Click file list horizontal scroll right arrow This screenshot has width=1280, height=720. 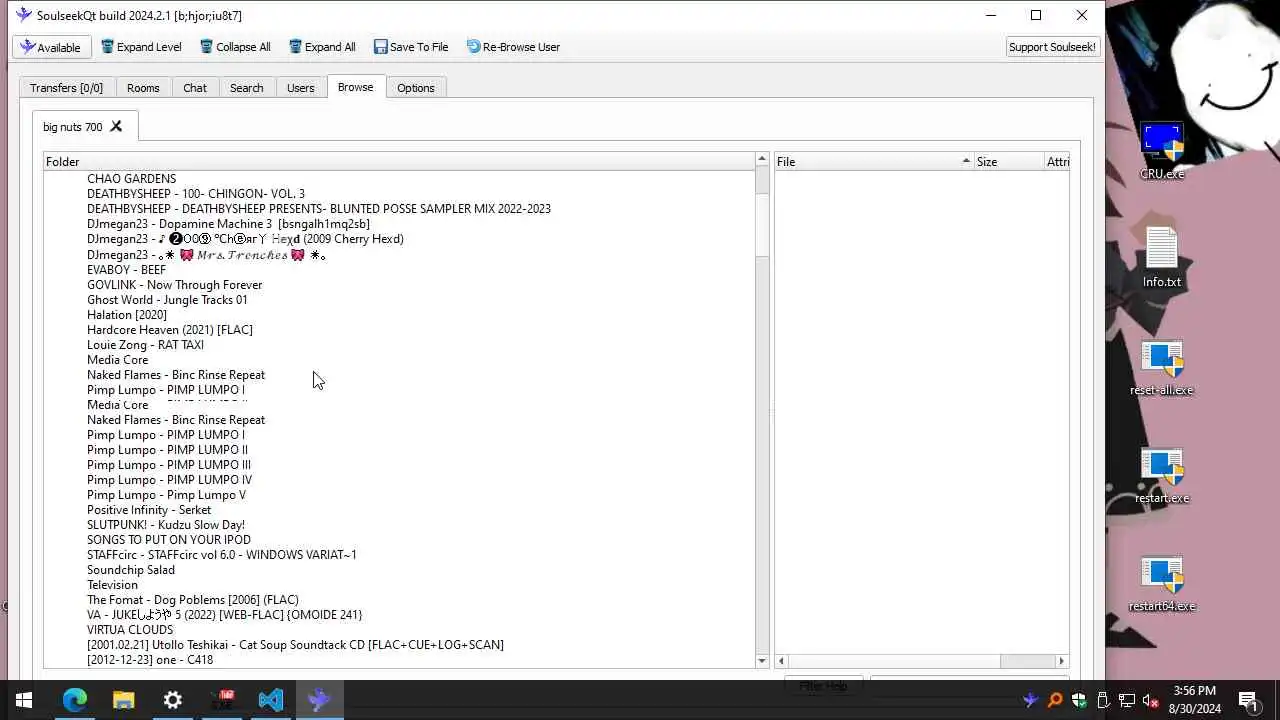point(1062,661)
